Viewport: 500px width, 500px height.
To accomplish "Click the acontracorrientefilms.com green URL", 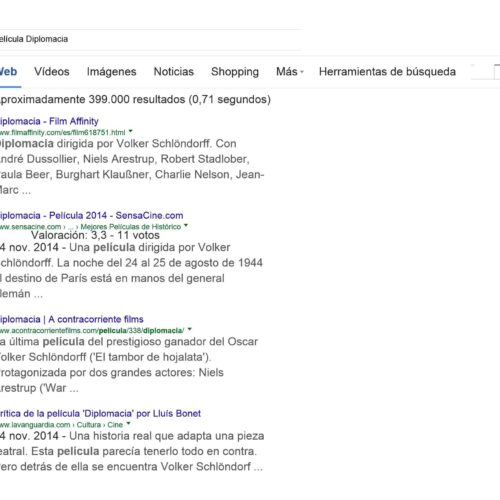I will [92, 330].
